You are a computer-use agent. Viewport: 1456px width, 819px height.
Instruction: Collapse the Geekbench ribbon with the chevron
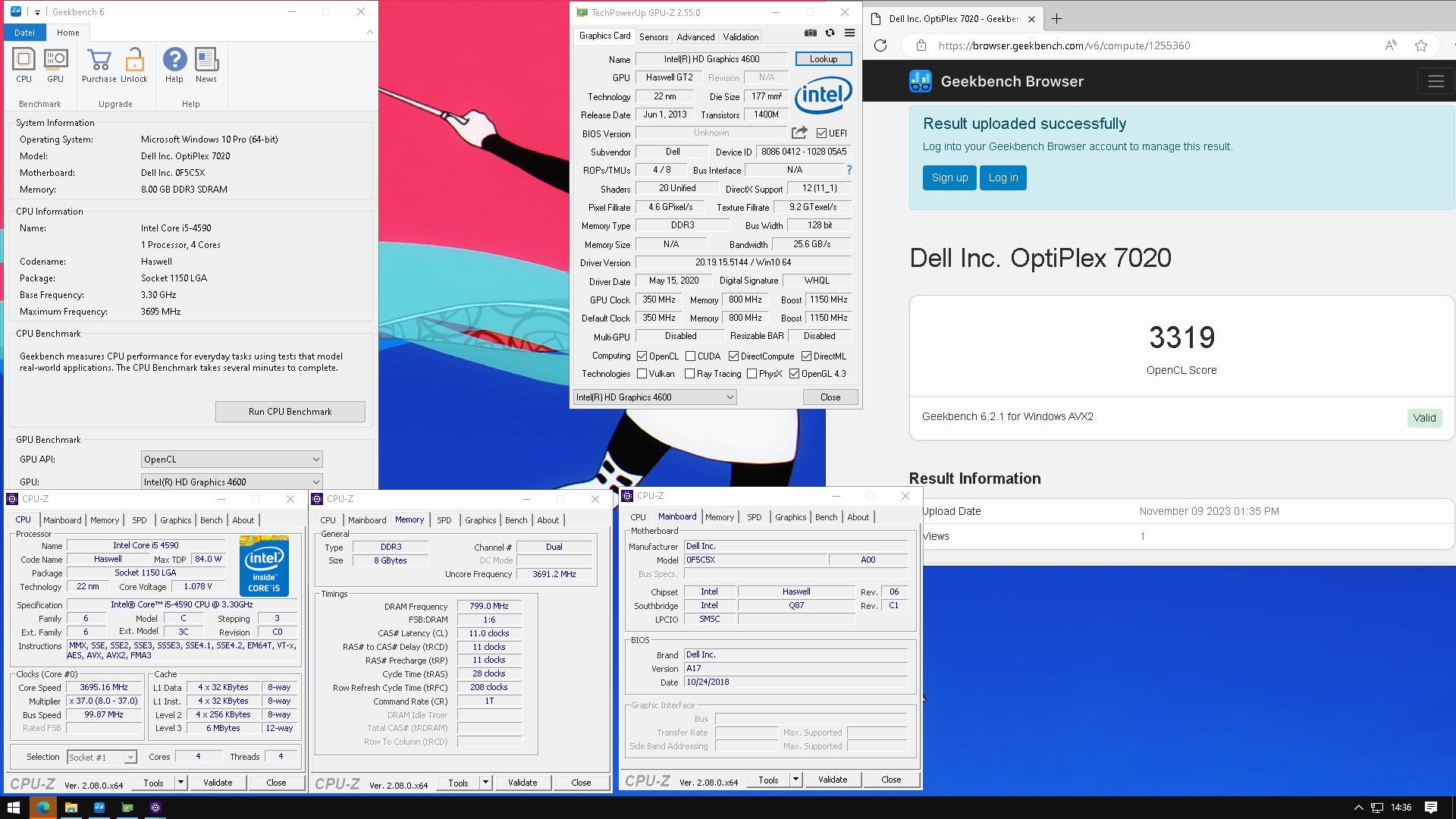click(369, 32)
